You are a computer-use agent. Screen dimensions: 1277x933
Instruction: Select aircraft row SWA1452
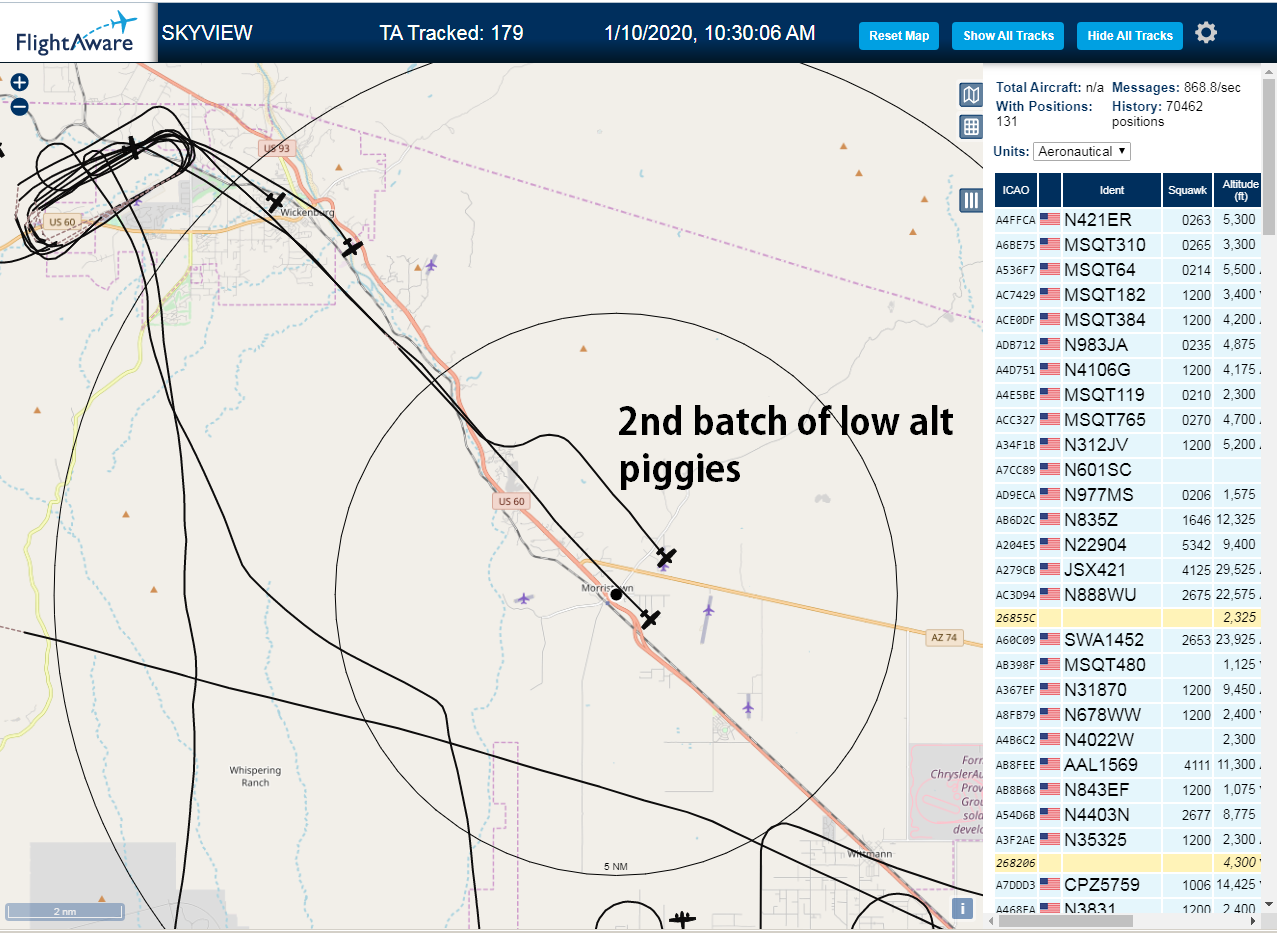[x=1128, y=640]
